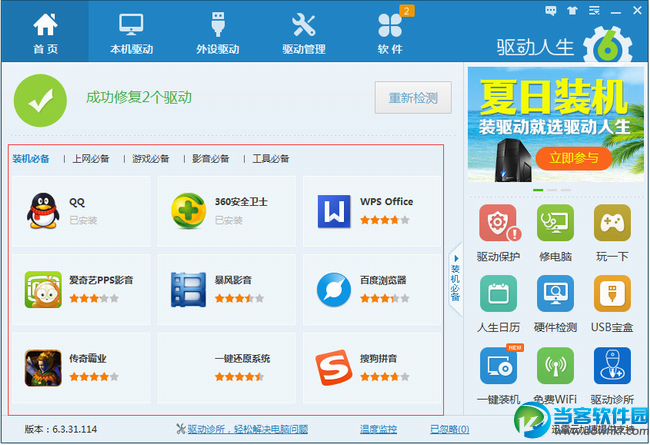Viewport: 650px width, 445px height.
Task: Go to the 首页 home tab
Action: 45,32
